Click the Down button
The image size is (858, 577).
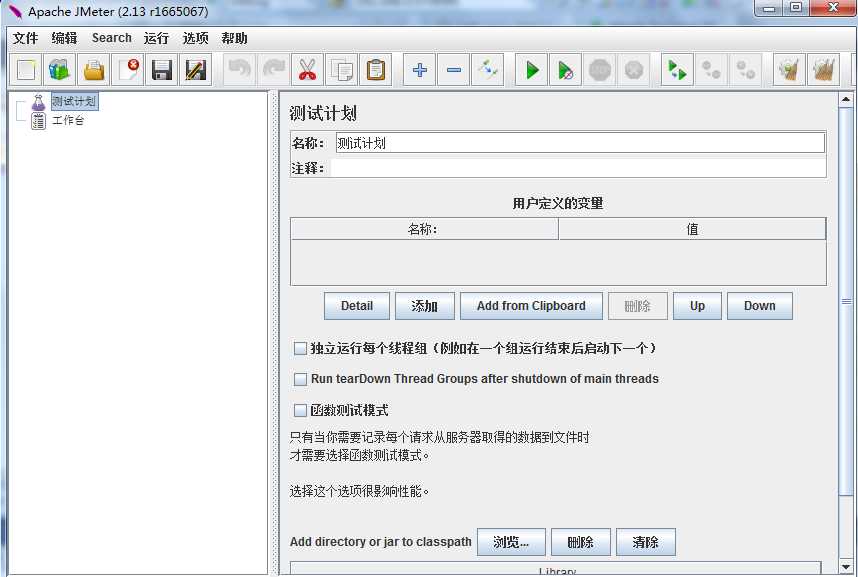coord(760,306)
